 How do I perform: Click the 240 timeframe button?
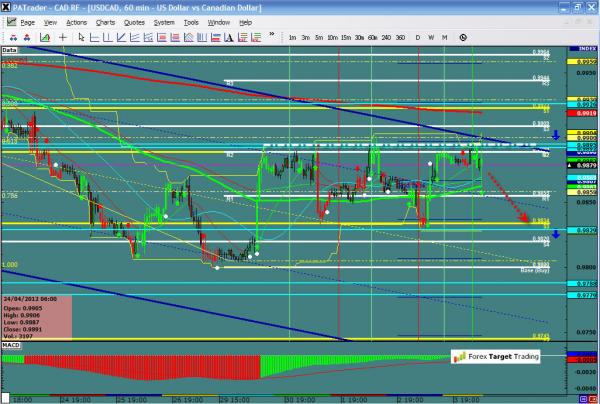pyautogui.click(x=385, y=37)
